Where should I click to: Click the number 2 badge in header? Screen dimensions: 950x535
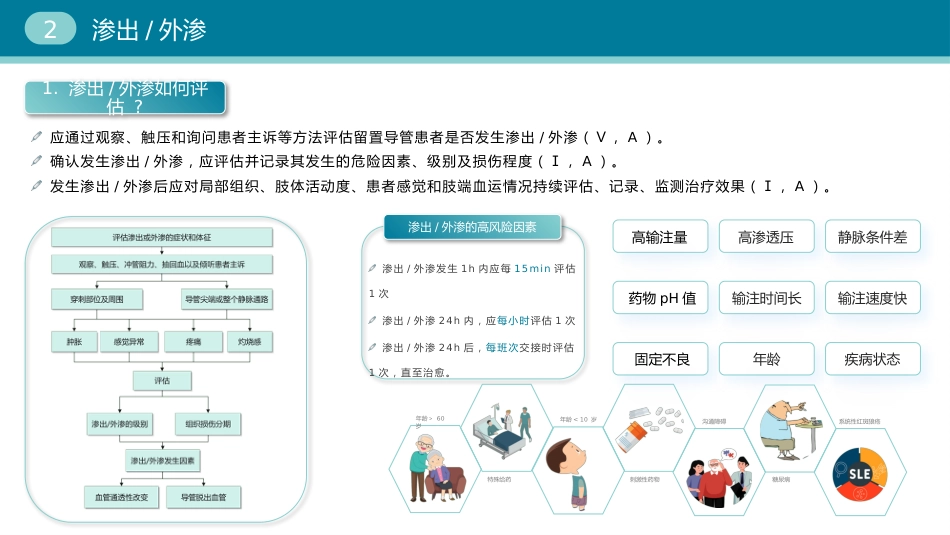(50, 29)
